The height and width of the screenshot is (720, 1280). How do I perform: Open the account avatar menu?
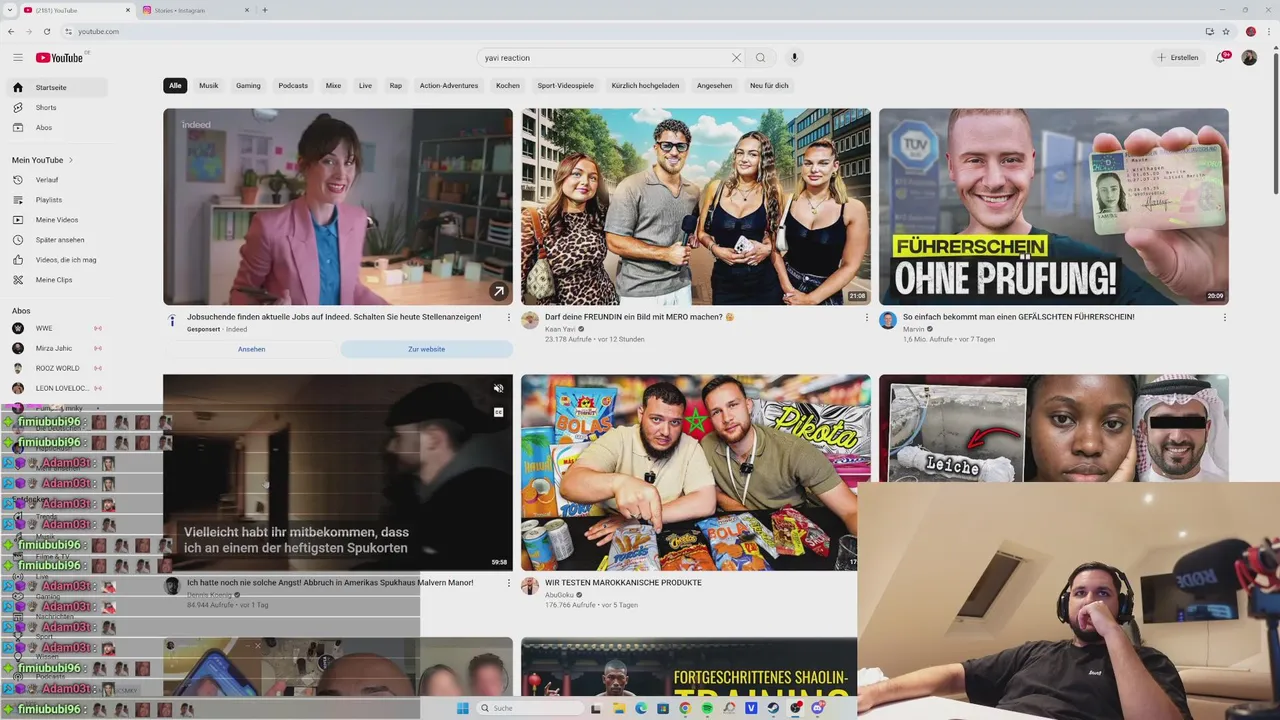[1249, 58]
